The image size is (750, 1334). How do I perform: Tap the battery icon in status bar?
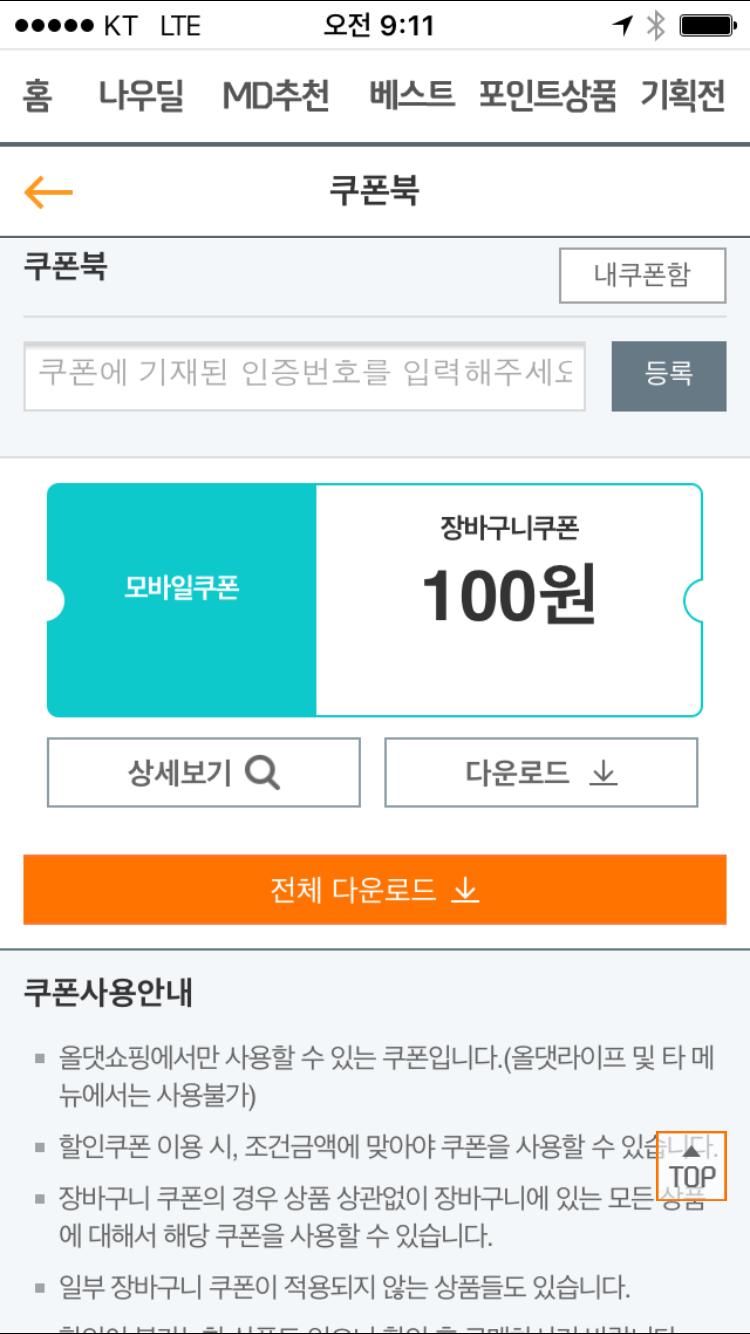click(x=706, y=26)
